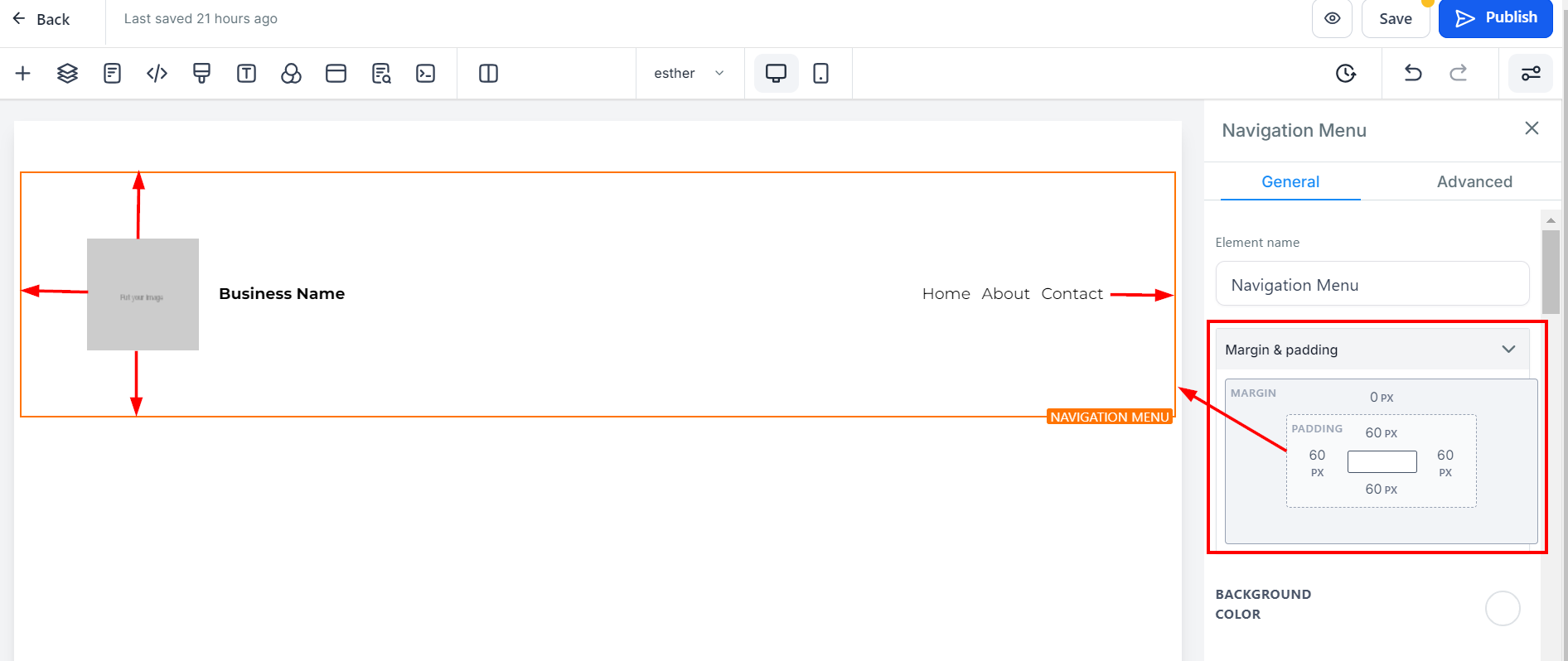Click the inner content box in padding editor
The image size is (1568, 661).
(x=1382, y=461)
